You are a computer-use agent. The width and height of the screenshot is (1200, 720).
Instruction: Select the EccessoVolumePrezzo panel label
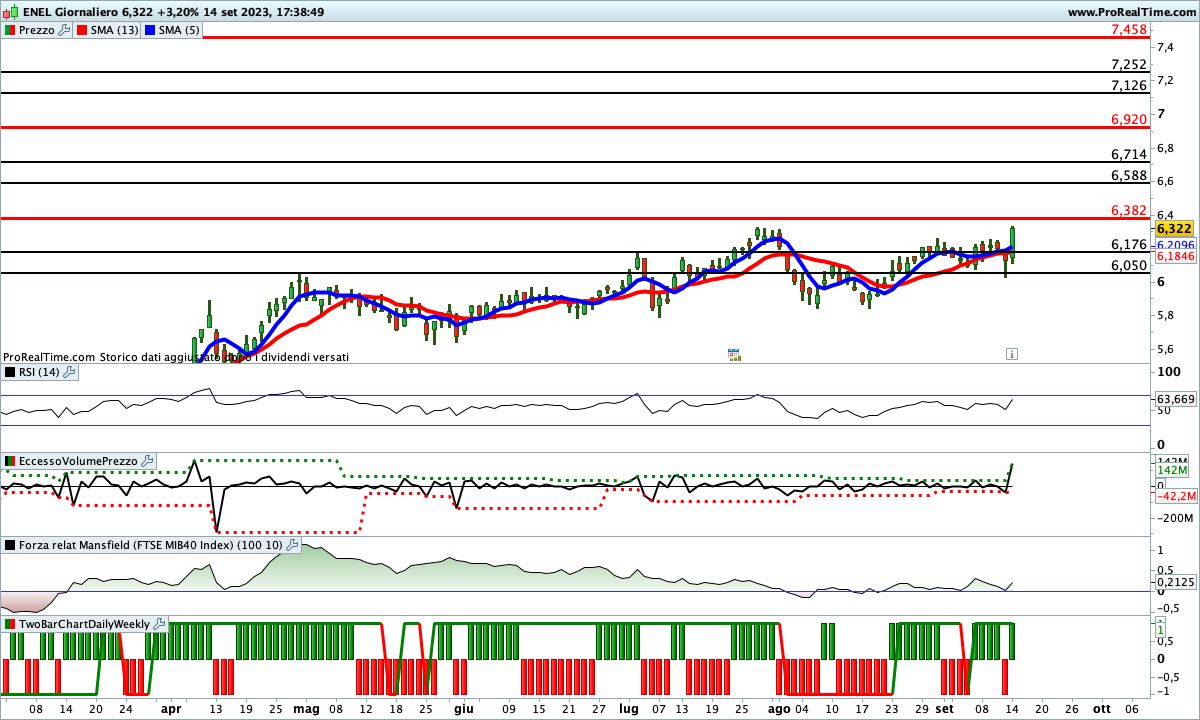coord(78,461)
